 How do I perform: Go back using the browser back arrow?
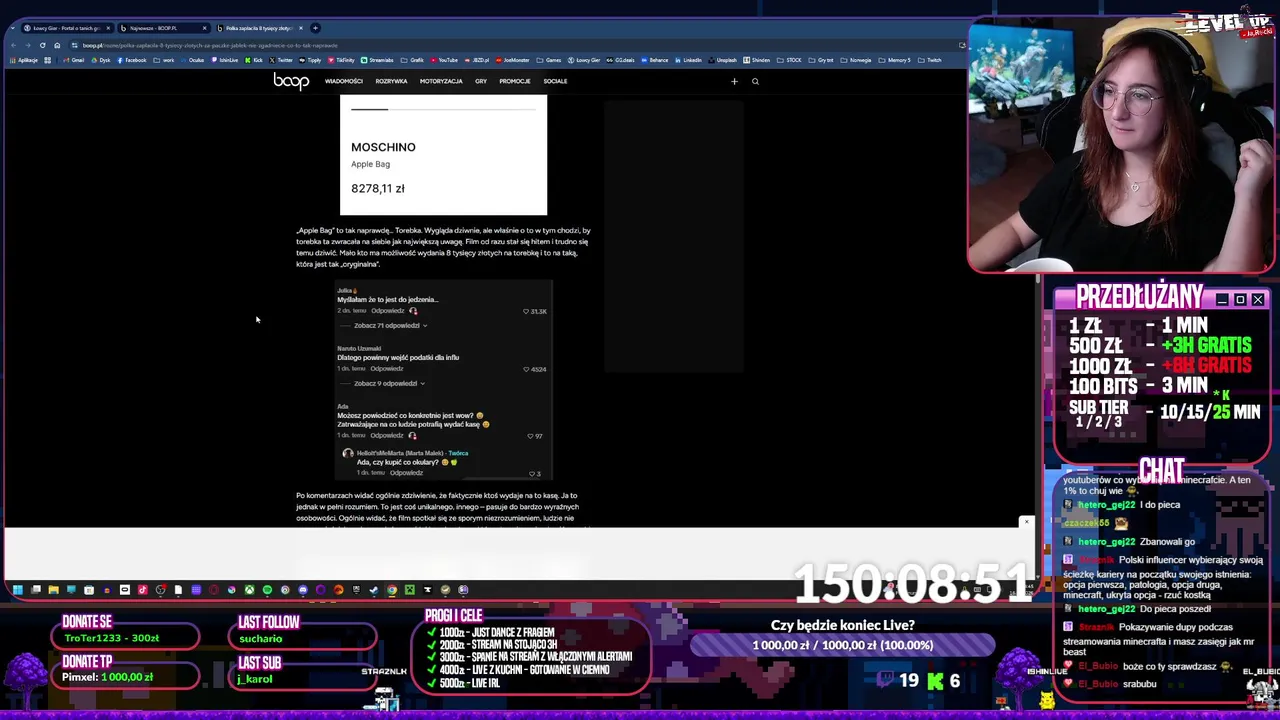point(14,45)
